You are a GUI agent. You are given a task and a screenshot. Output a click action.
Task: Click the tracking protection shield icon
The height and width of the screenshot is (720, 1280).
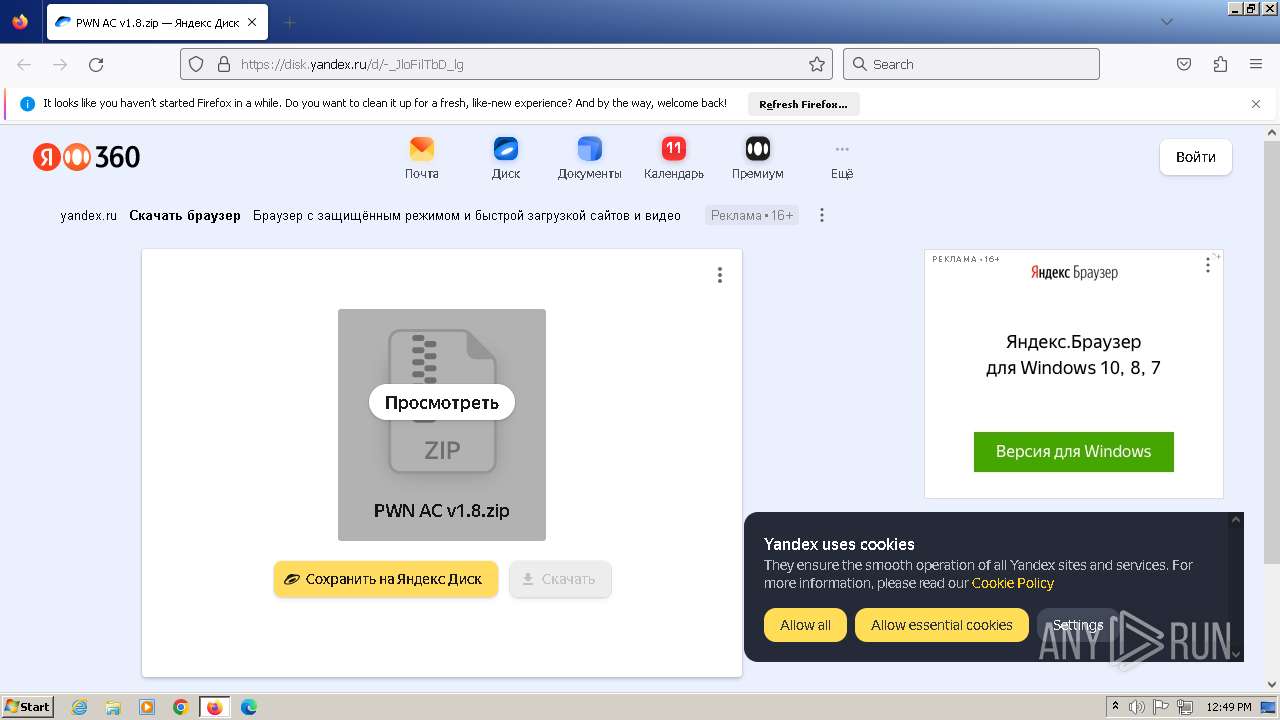tap(196, 64)
